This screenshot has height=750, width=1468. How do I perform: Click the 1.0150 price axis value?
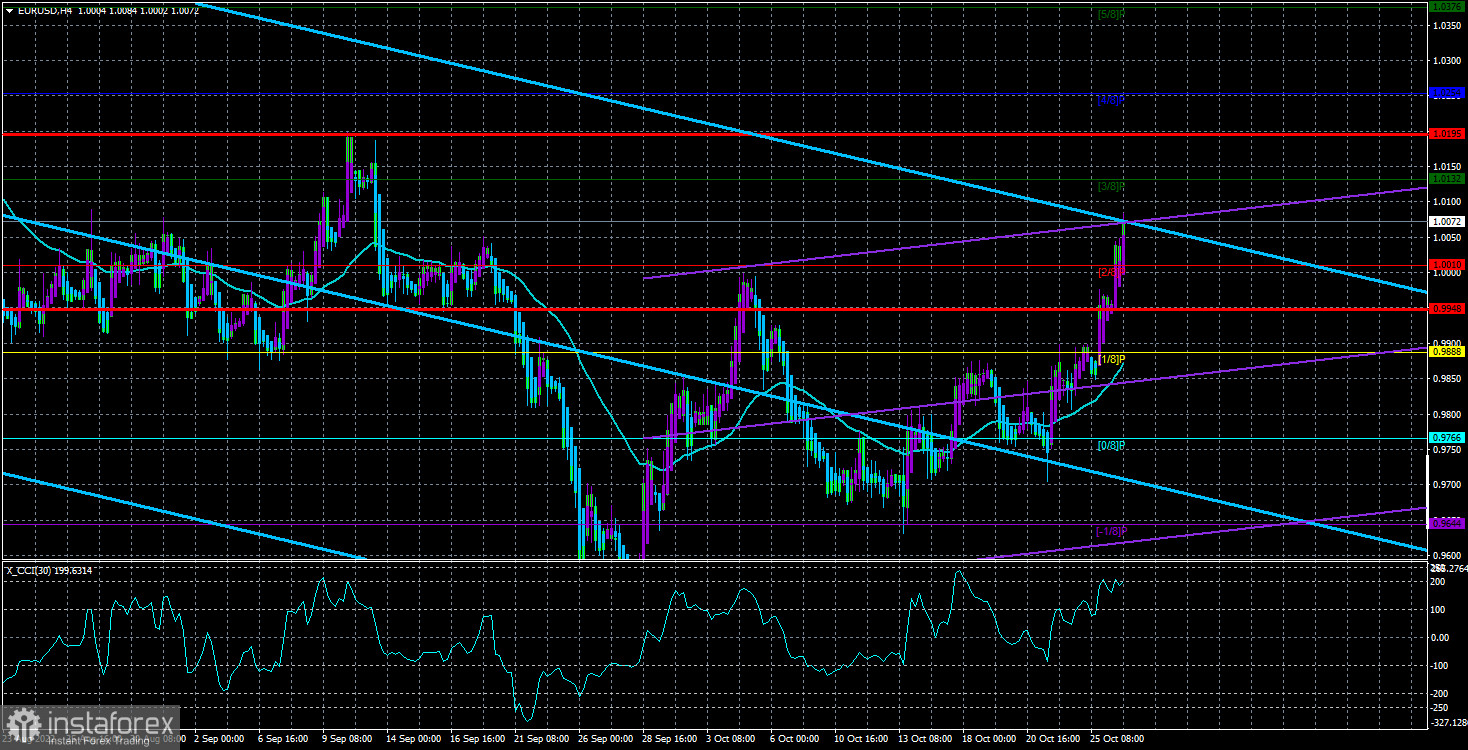coord(1447,166)
